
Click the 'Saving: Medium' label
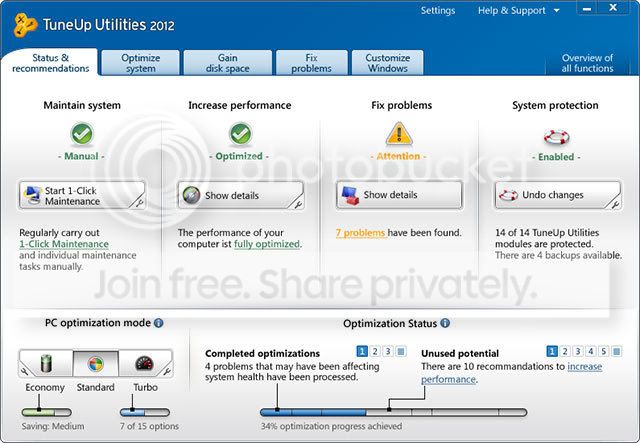click(x=53, y=426)
